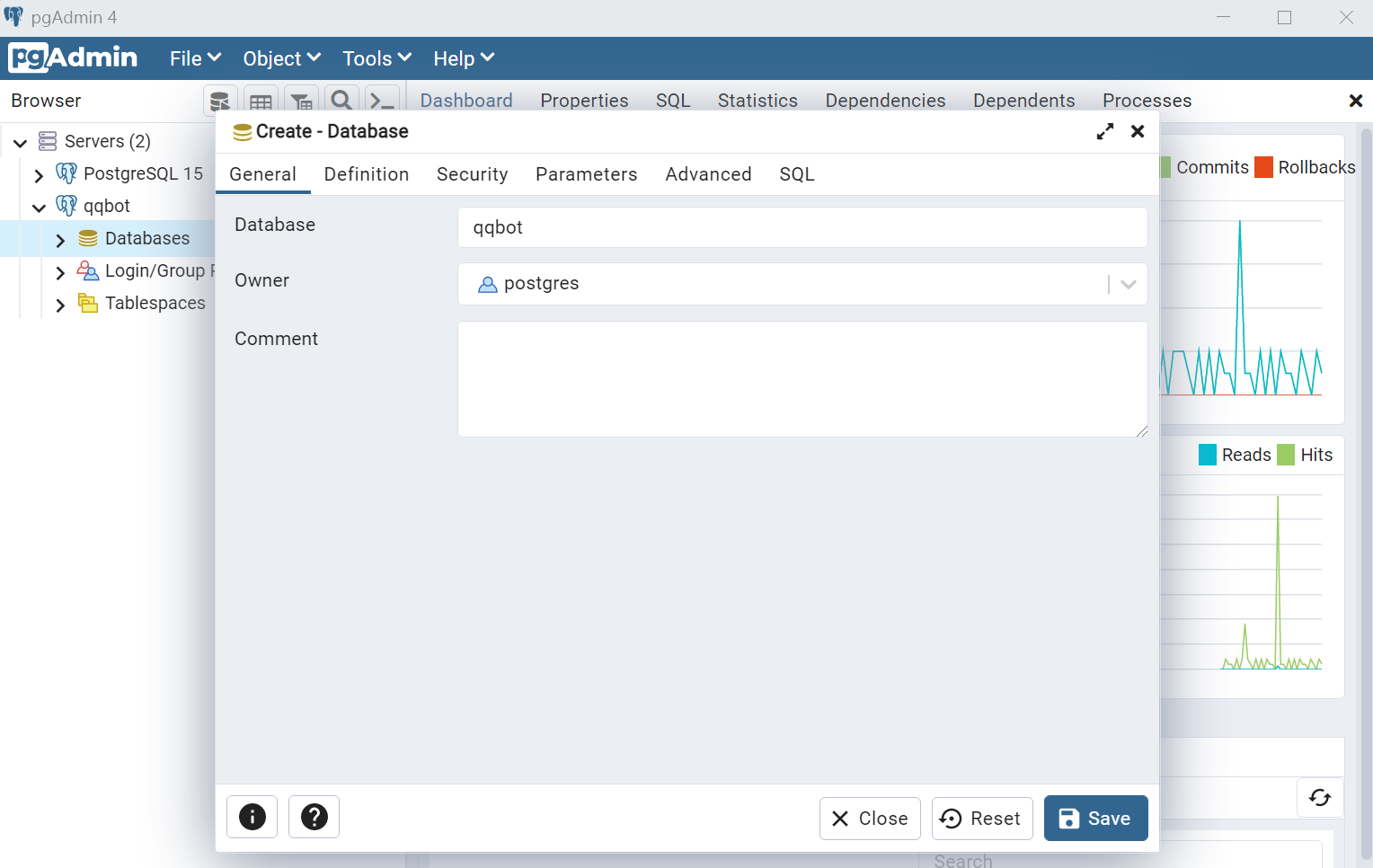Click the Login/Group Roles icon
Image resolution: width=1373 pixels, height=868 pixels.
click(88, 270)
